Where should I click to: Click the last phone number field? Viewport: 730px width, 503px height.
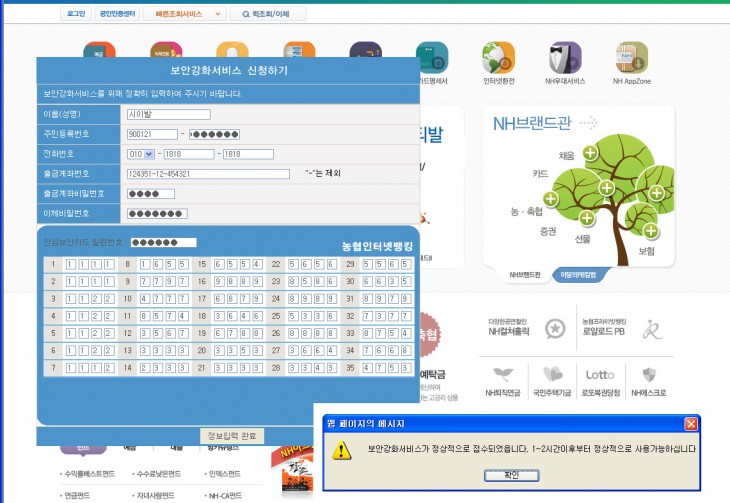[x=248, y=154]
